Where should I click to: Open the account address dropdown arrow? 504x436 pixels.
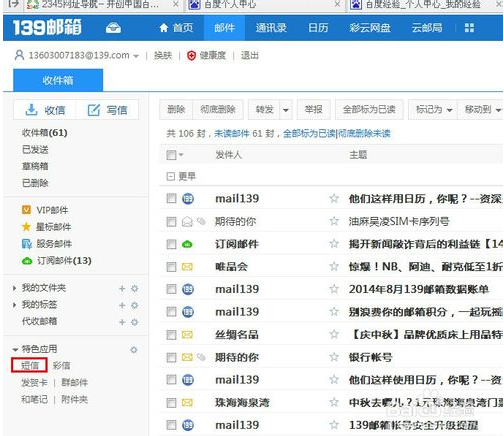pos(136,56)
